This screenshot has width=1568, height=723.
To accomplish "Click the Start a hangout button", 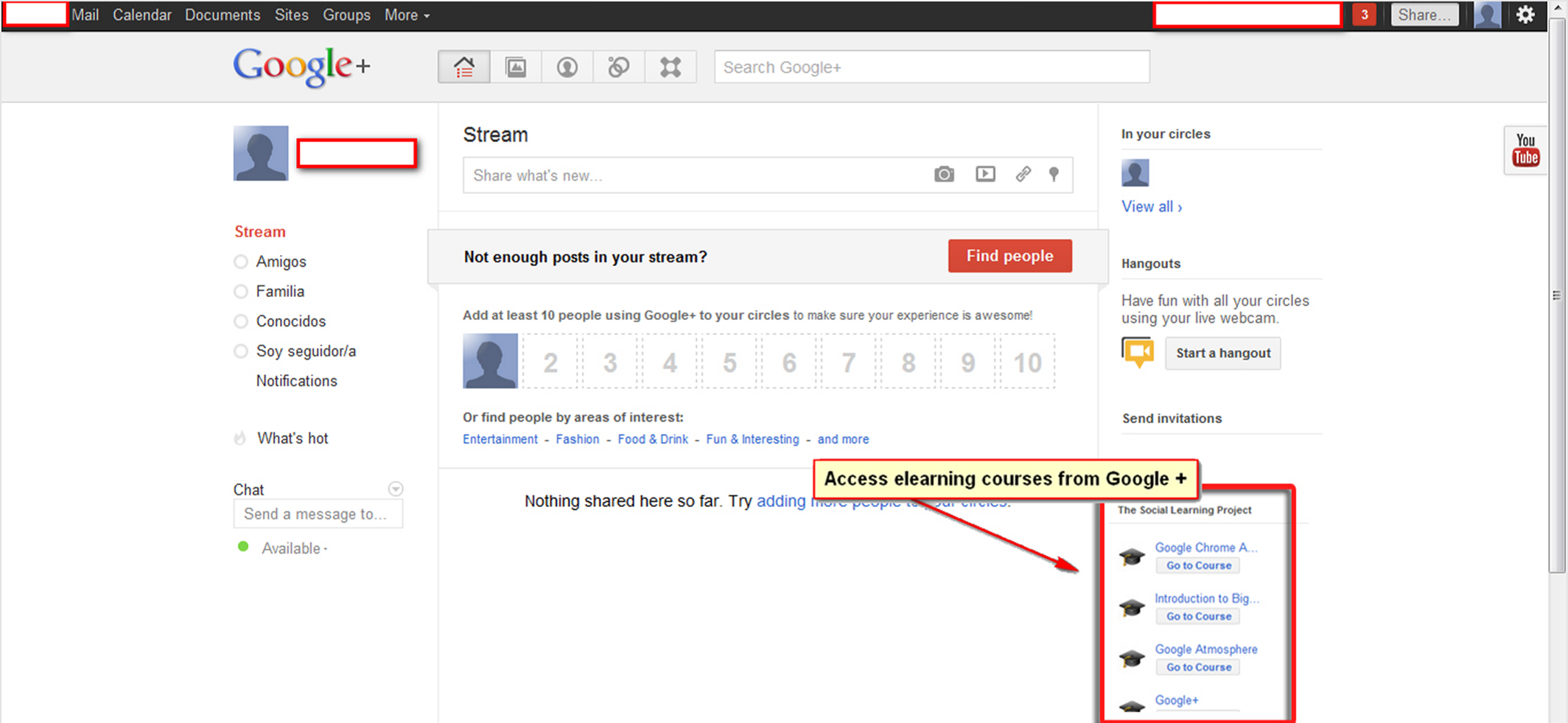I will click(x=1223, y=353).
